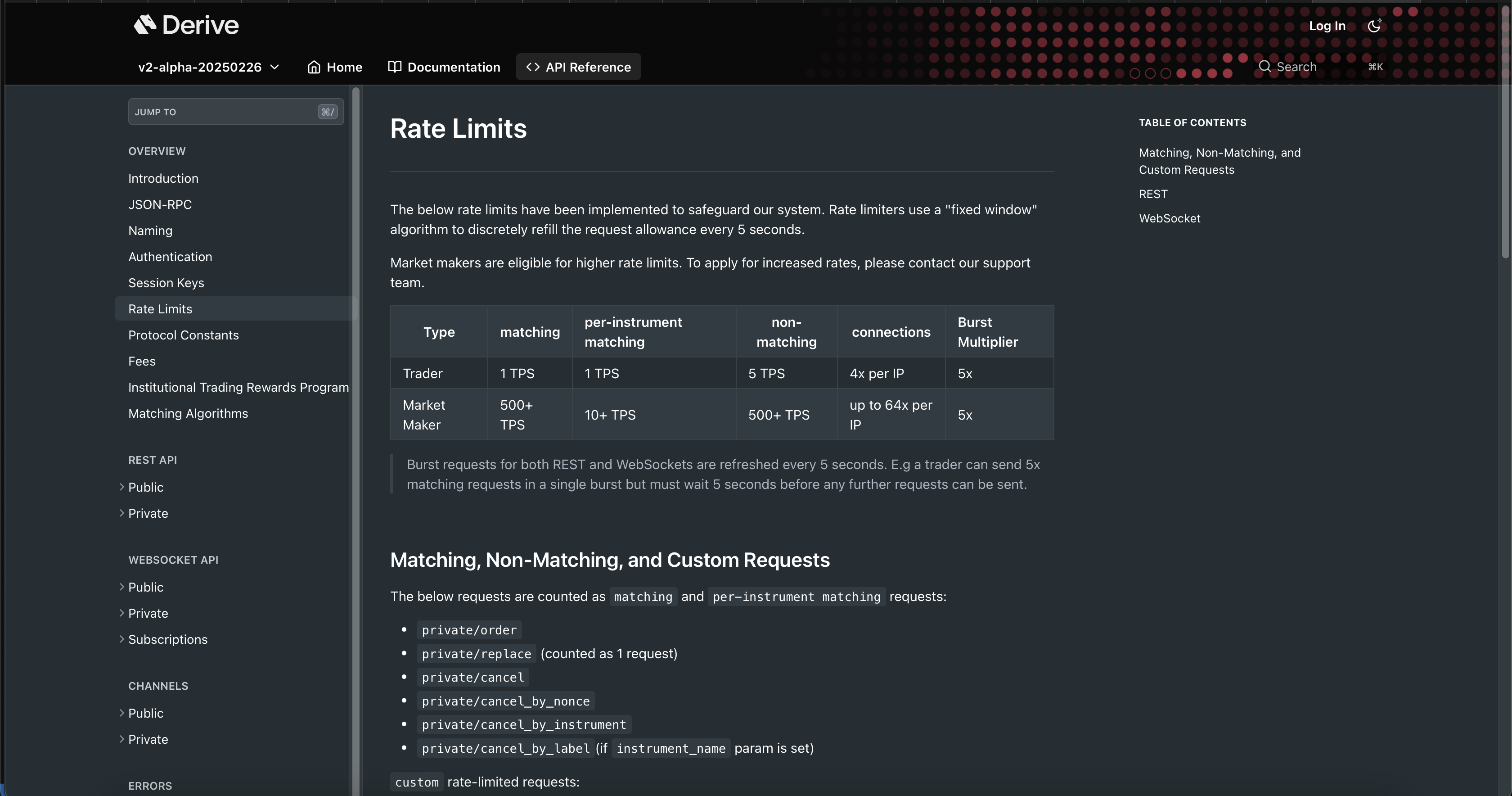Expand REST API Private section
The width and height of the screenshot is (1512, 796).
(122, 513)
